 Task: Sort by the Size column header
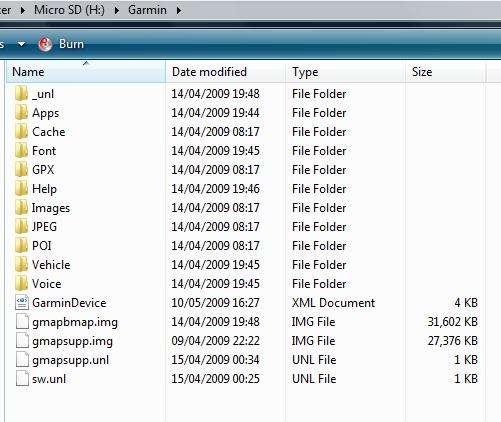tap(445, 72)
